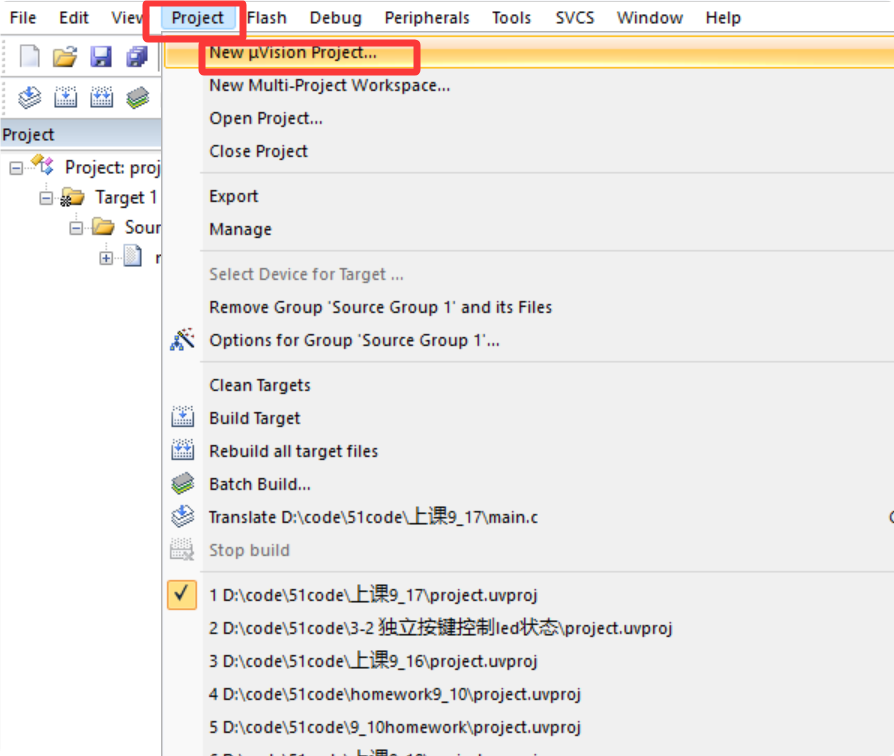Viewport: 894px width, 756px height.
Task: Click the New file toolbar icon
Action: point(30,56)
